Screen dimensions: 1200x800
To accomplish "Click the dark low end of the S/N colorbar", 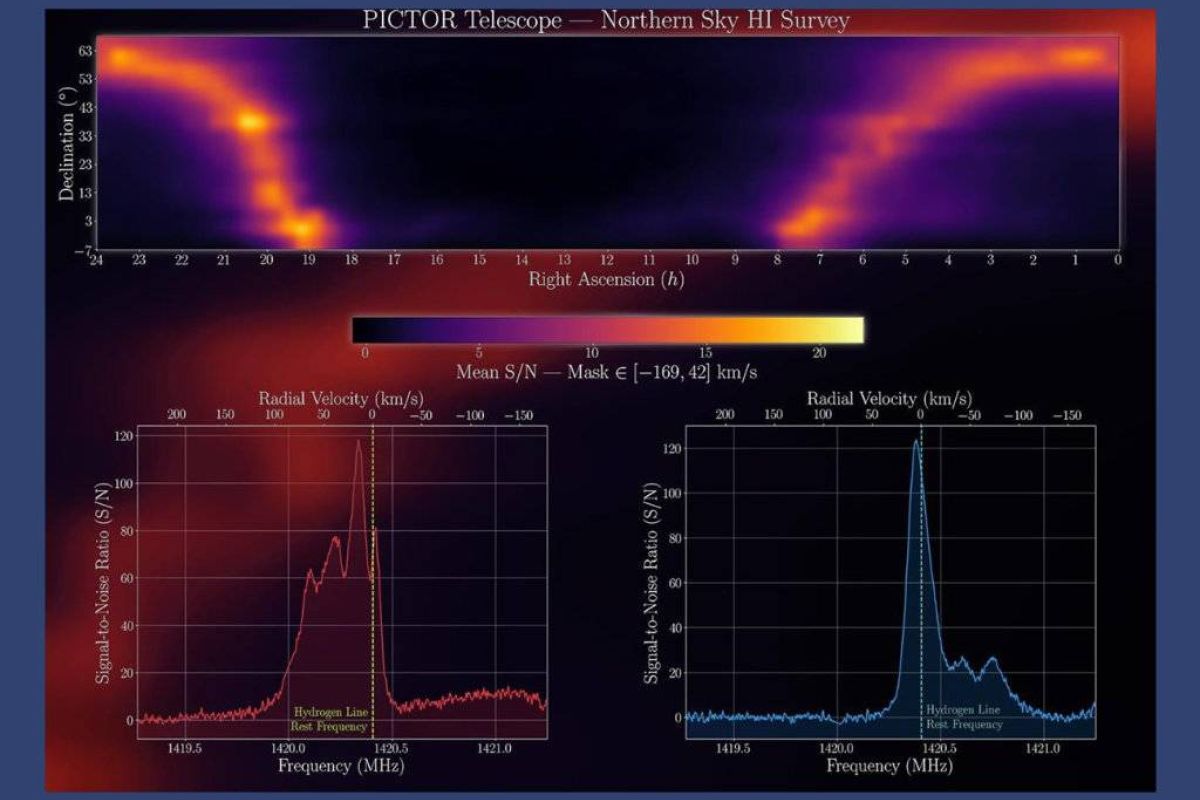I will point(370,330).
